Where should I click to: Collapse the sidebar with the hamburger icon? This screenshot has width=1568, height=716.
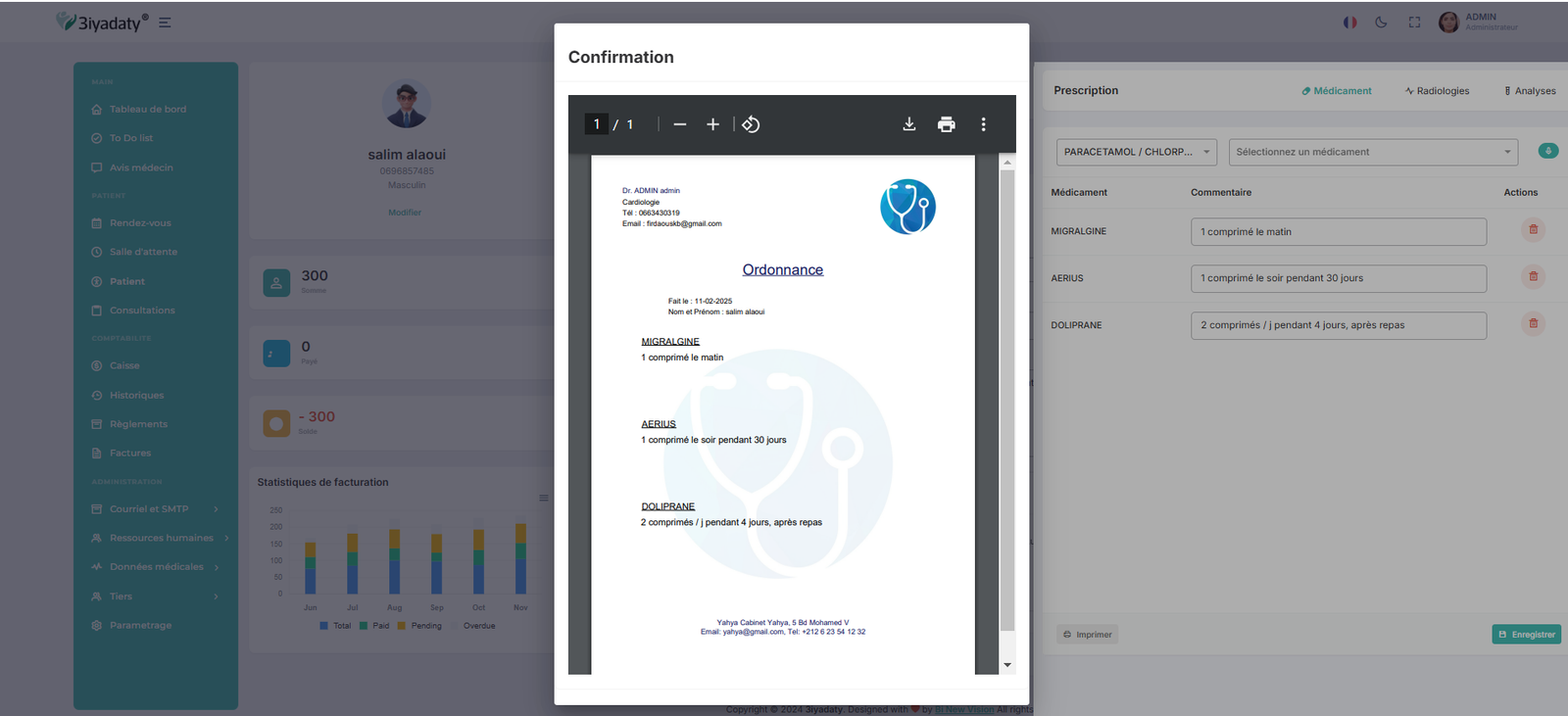[165, 23]
